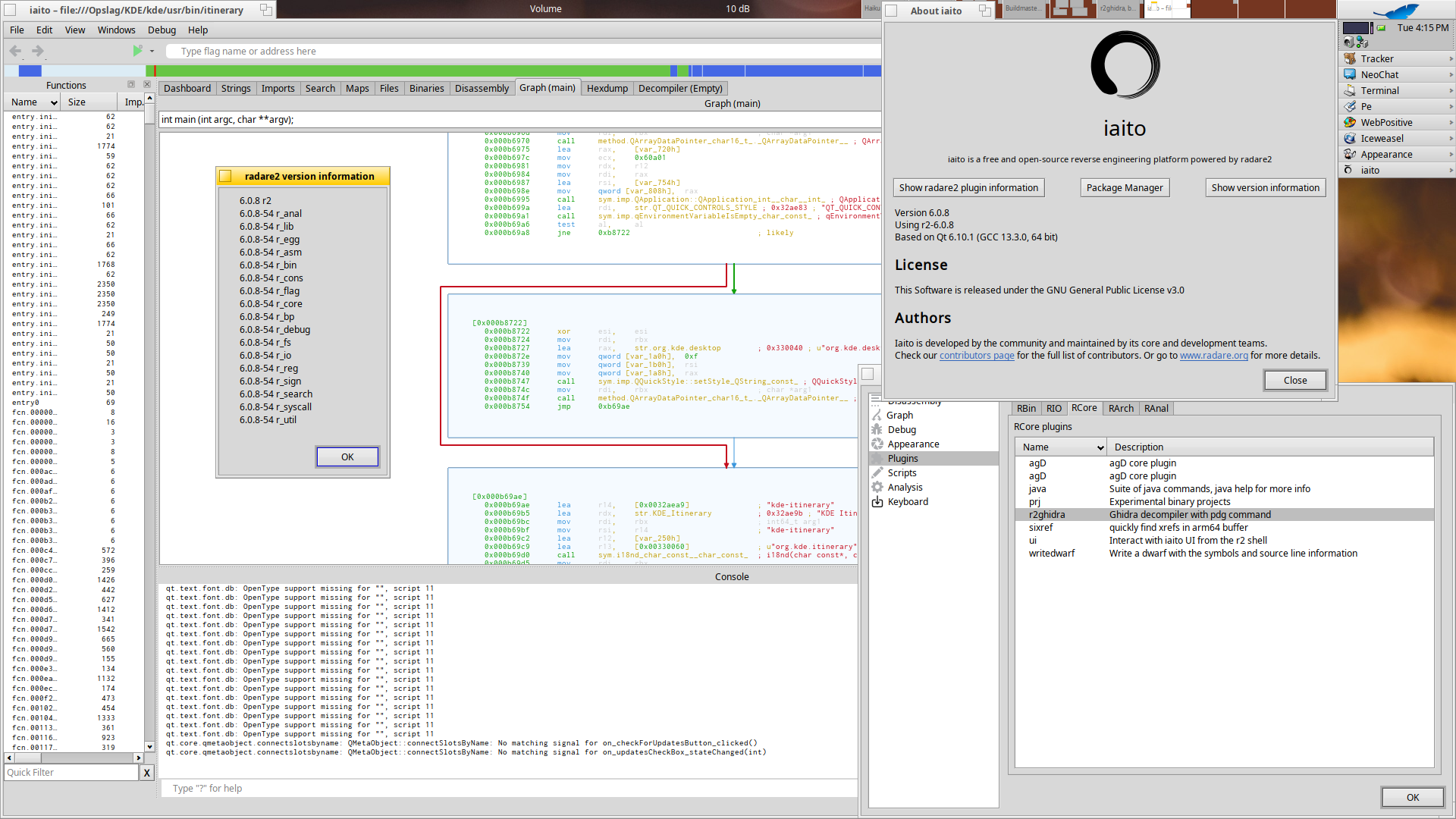
Task: Click the Quick Filter input field
Action: click(71, 773)
